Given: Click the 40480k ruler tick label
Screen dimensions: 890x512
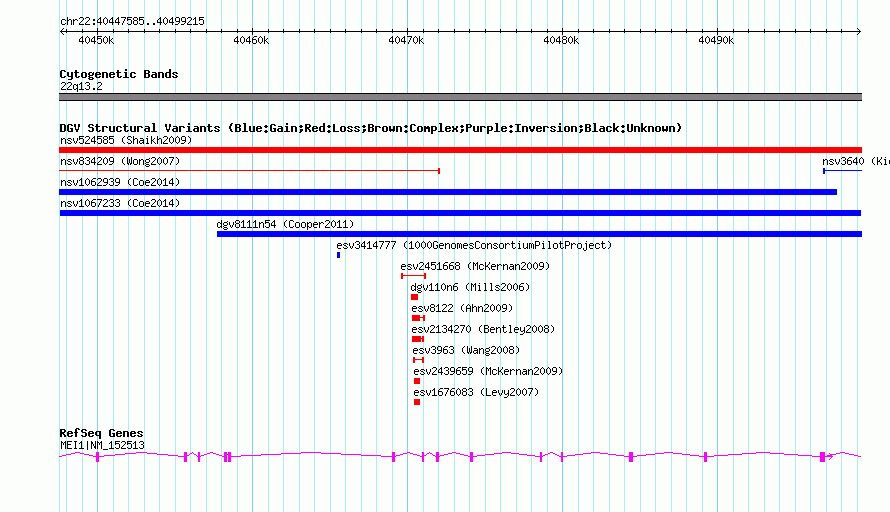Looking at the screenshot, I should pyautogui.click(x=561, y=40).
